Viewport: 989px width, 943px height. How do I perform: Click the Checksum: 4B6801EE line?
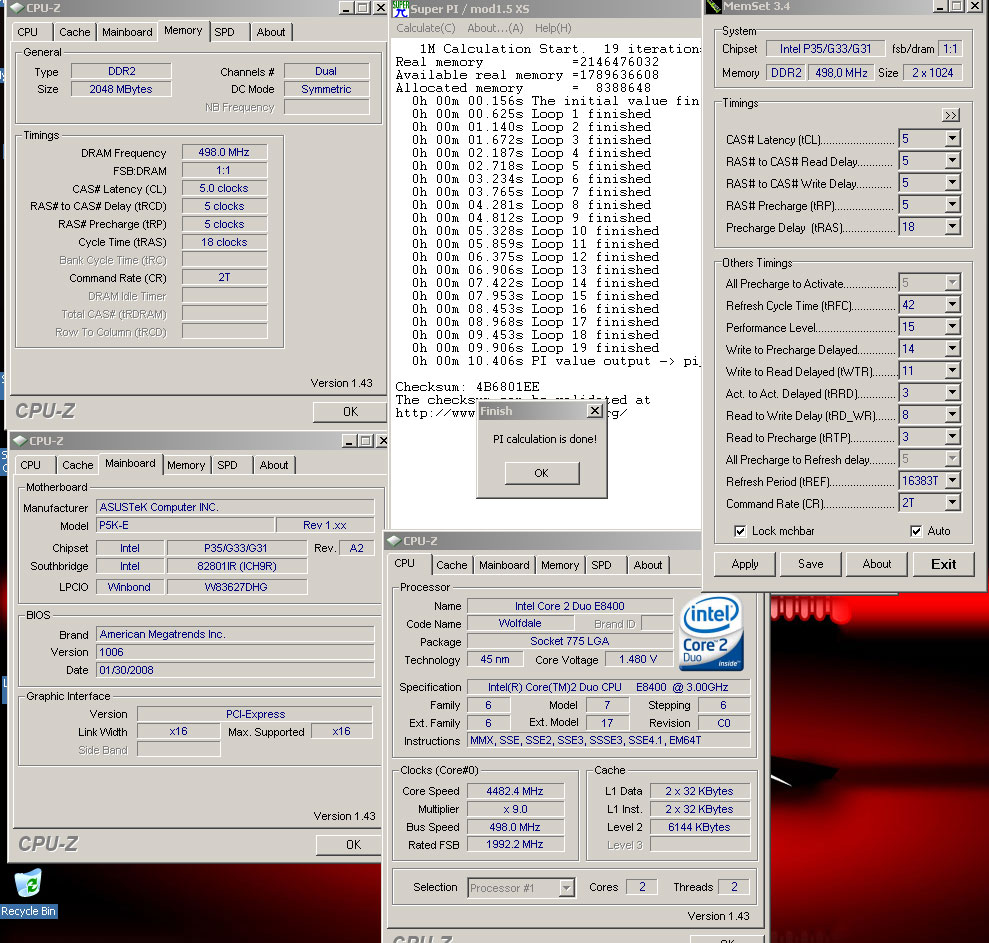[467, 387]
